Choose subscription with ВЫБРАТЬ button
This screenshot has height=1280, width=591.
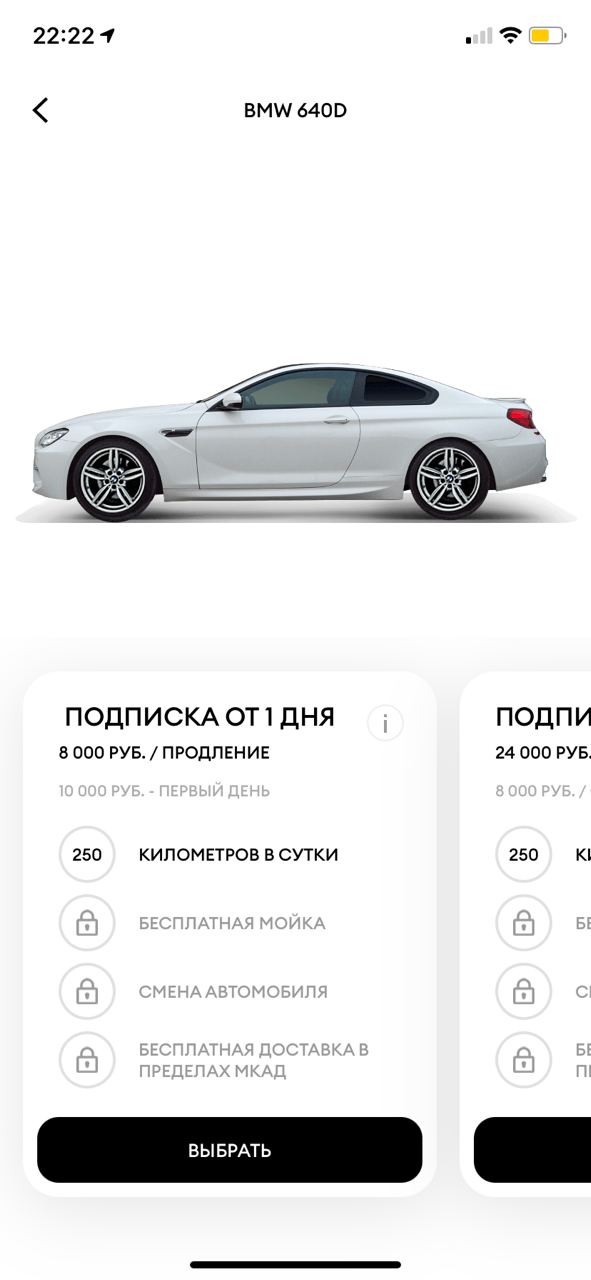(230, 1150)
